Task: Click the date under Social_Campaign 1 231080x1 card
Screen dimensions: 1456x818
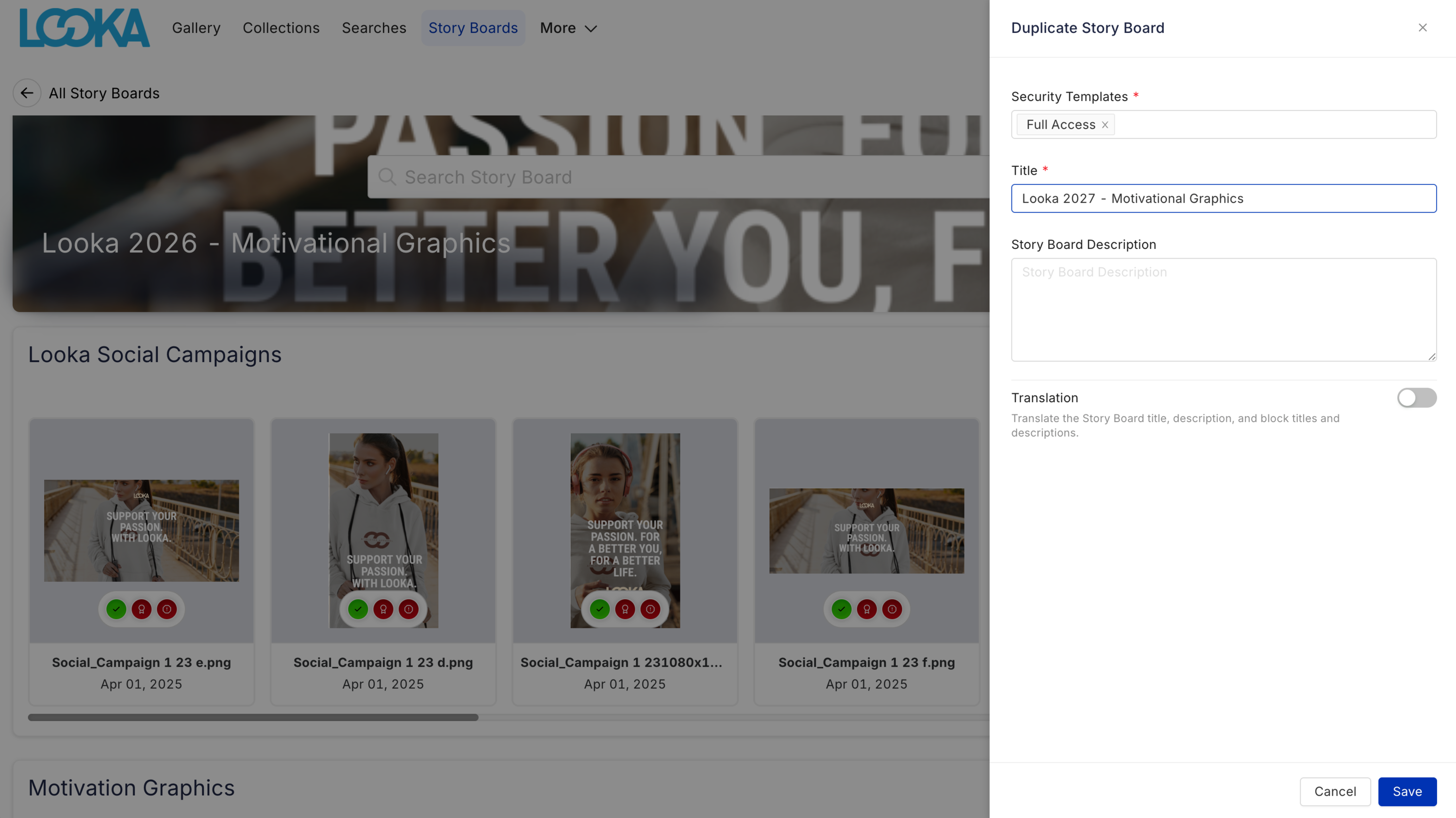Action: pos(625,684)
